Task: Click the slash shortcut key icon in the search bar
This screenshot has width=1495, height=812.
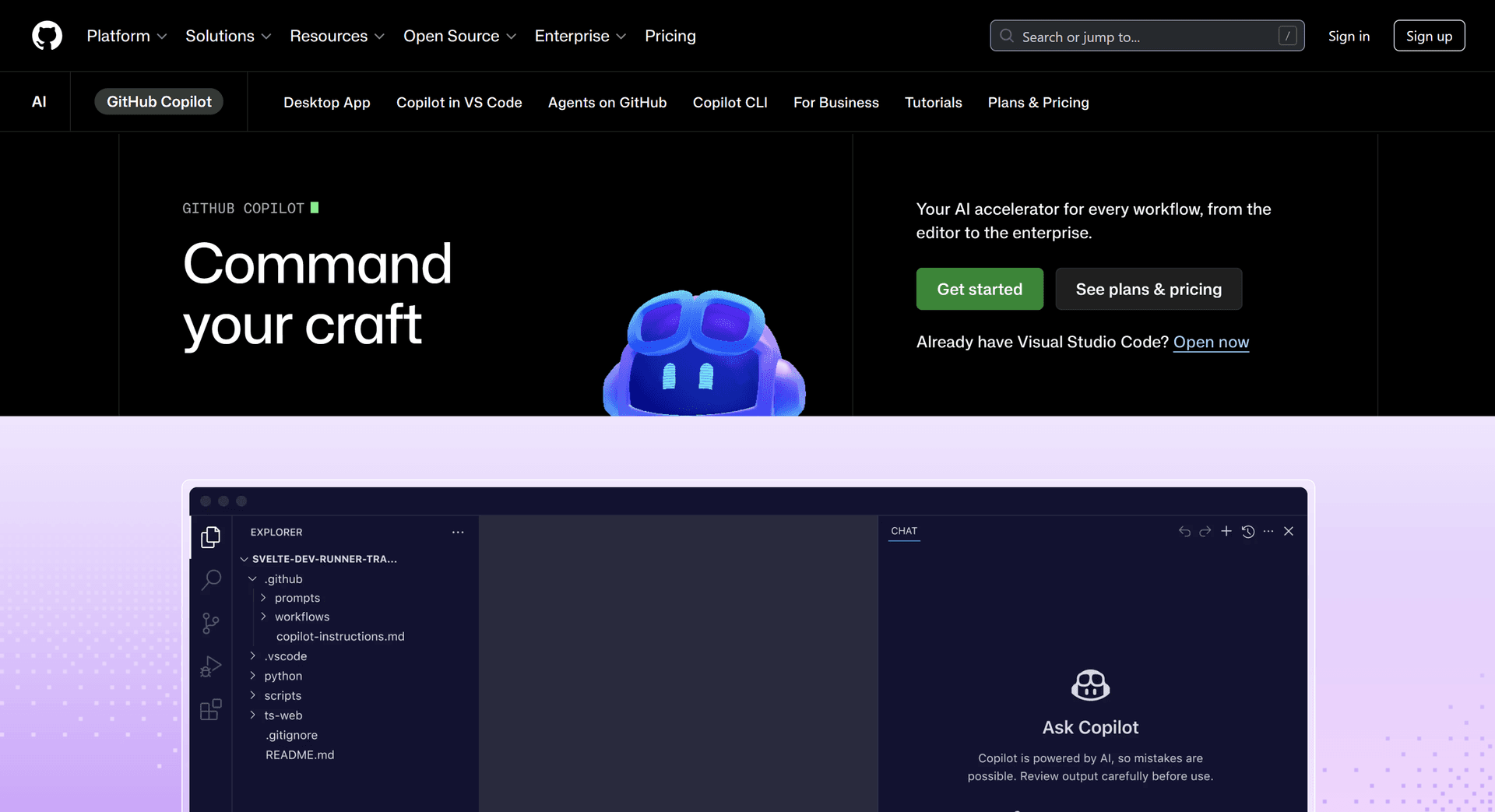Action: (x=1288, y=36)
